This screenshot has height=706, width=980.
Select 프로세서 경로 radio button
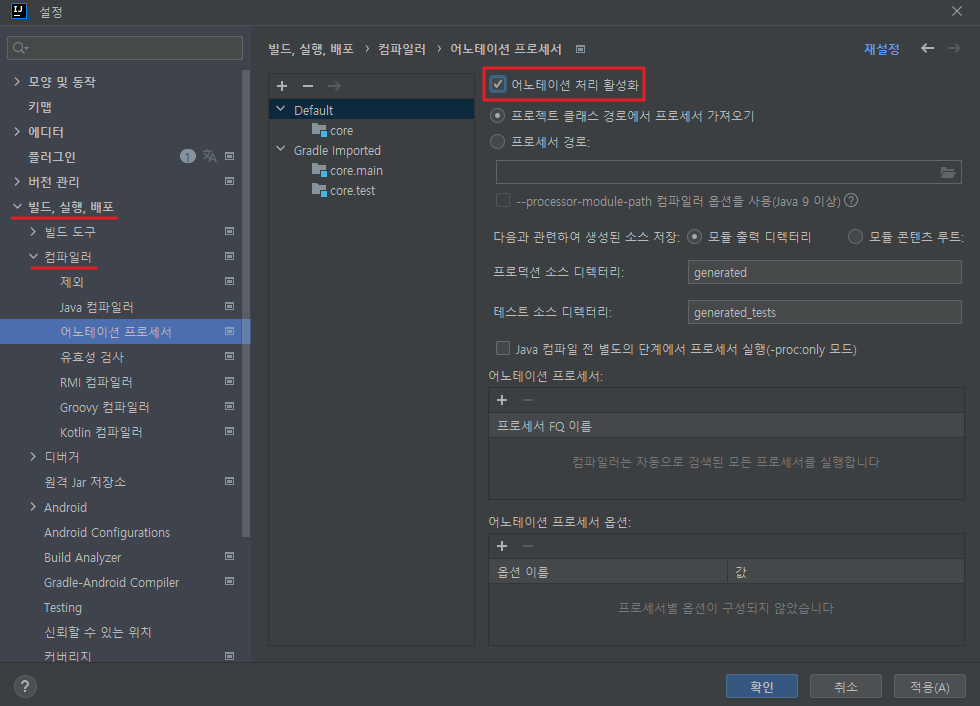tap(498, 142)
